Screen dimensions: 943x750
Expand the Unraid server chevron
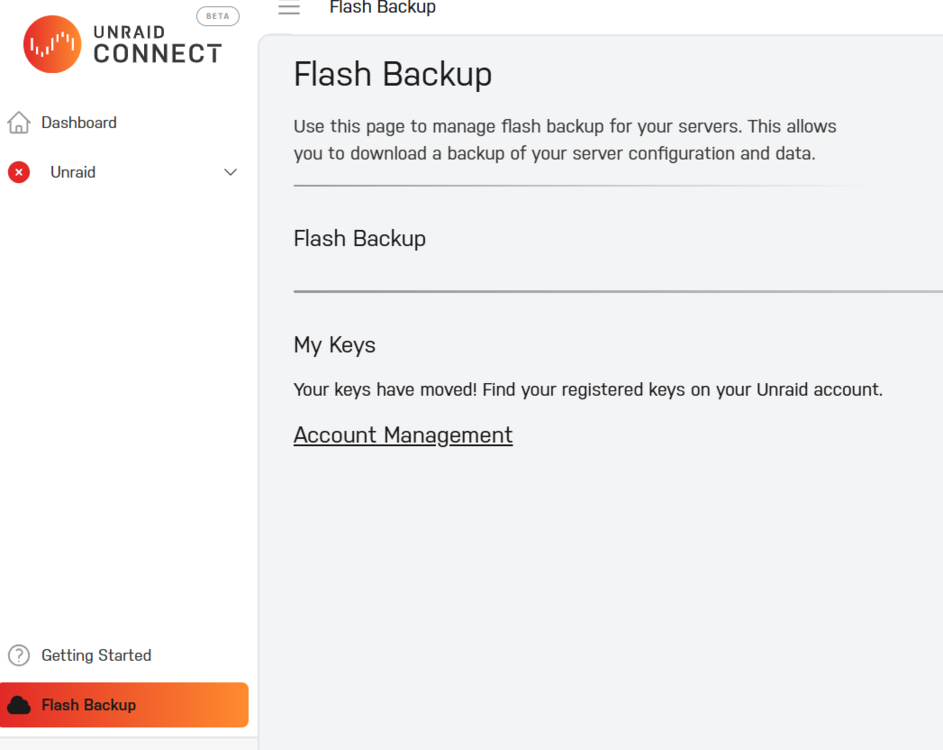[230, 172]
